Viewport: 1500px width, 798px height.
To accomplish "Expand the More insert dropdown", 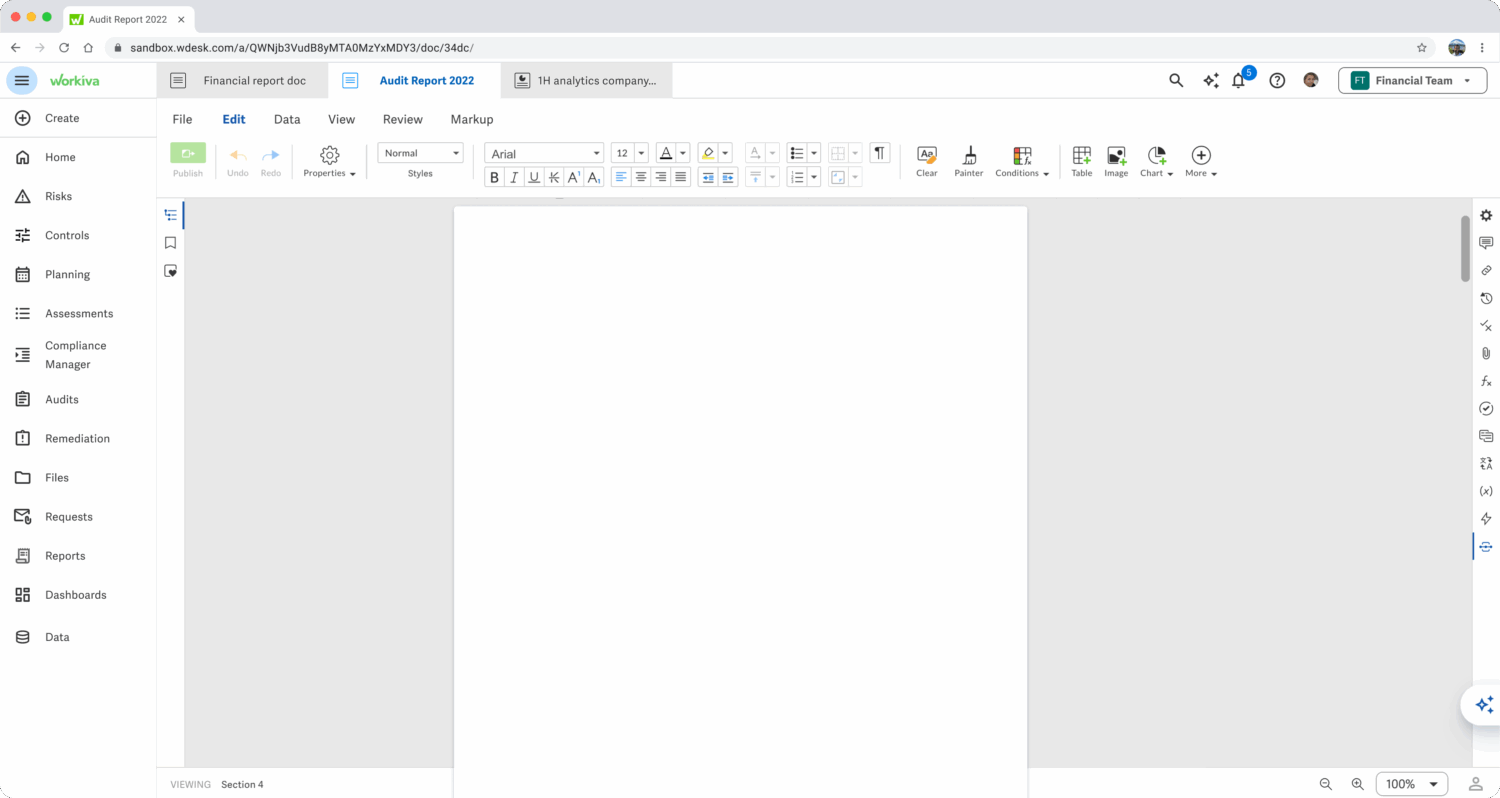I will pyautogui.click(x=1201, y=161).
